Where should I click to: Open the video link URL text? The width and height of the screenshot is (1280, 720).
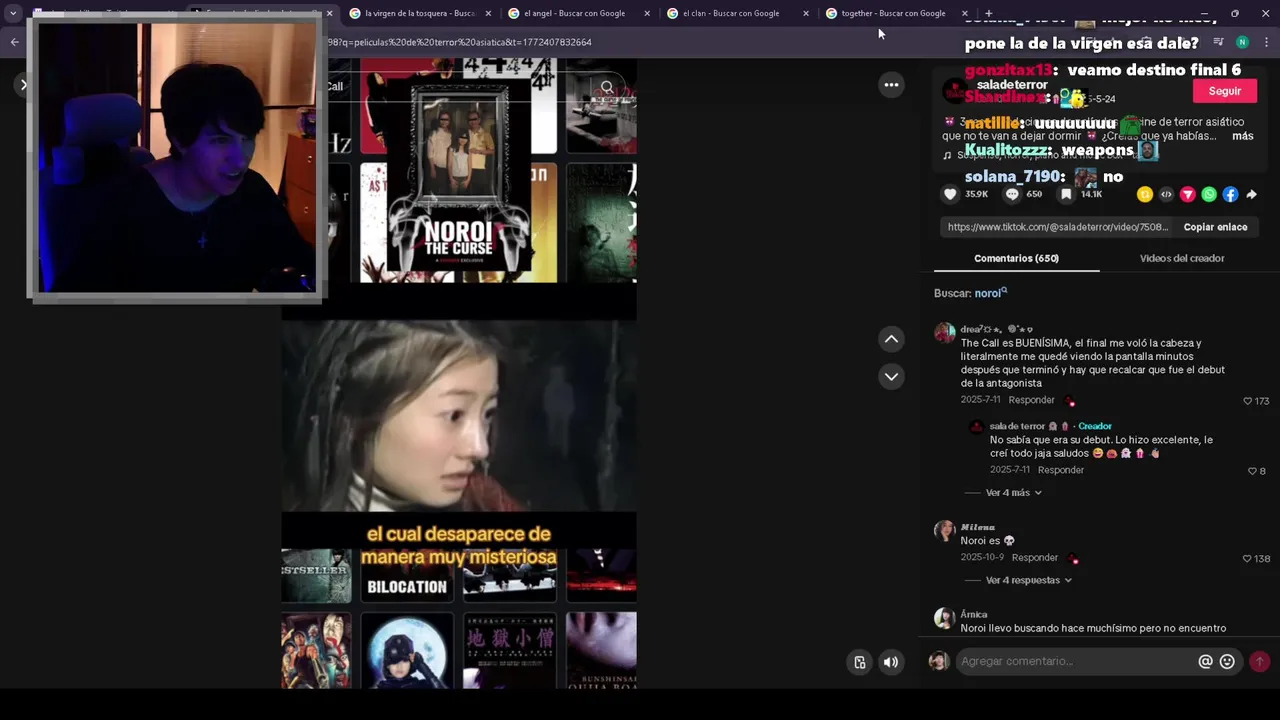tap(1057, 227)
